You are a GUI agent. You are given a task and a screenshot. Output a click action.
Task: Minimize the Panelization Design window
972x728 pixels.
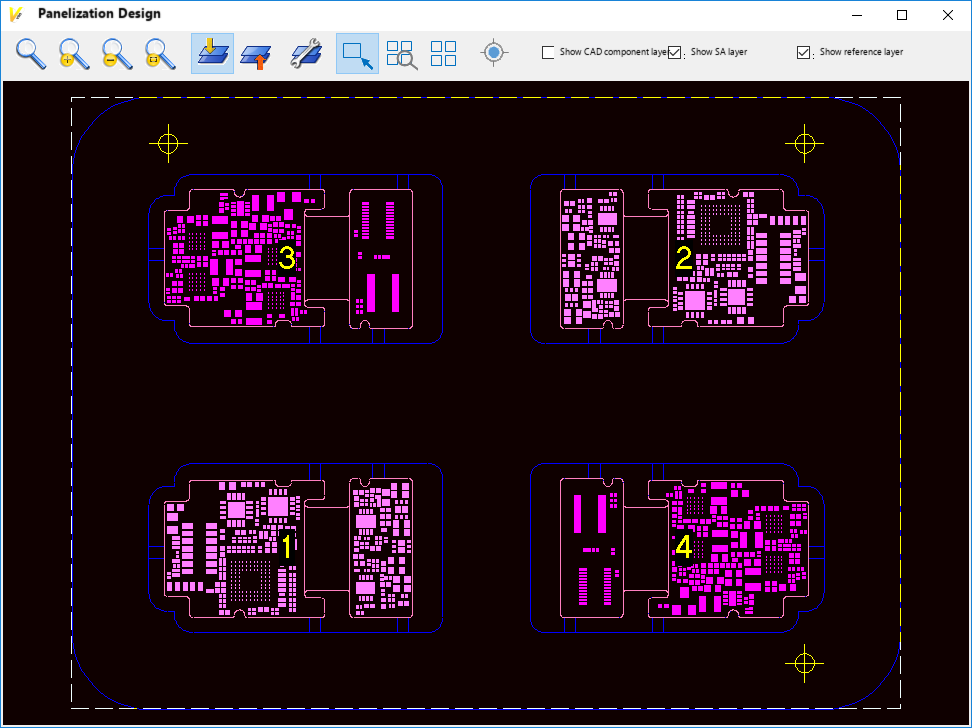coord(857,15)
